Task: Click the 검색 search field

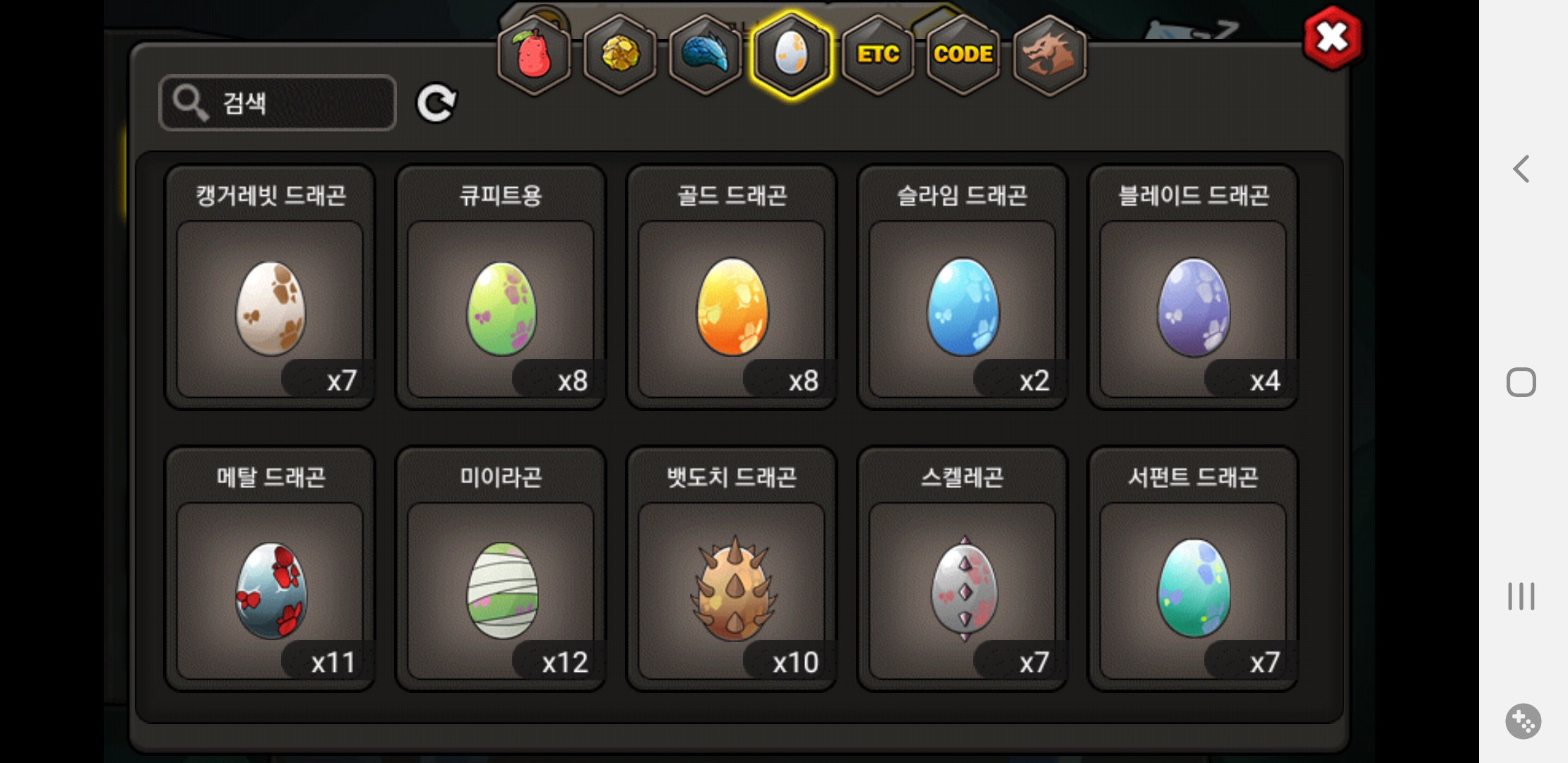Action: [278, 103]
